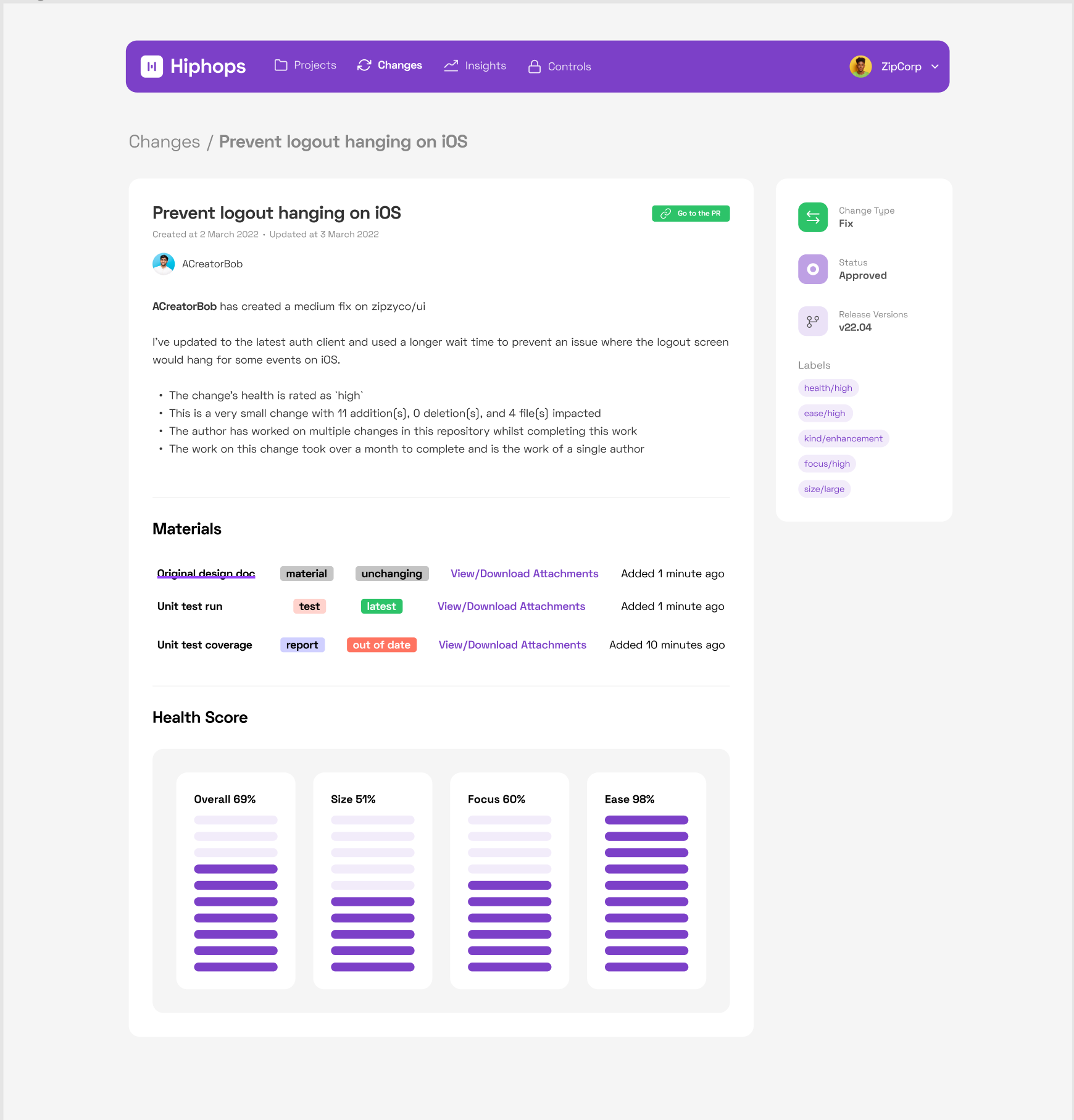Viewport: 1074px width, 1120px height.
Task: Click the report tag
Action: [302, 645]
